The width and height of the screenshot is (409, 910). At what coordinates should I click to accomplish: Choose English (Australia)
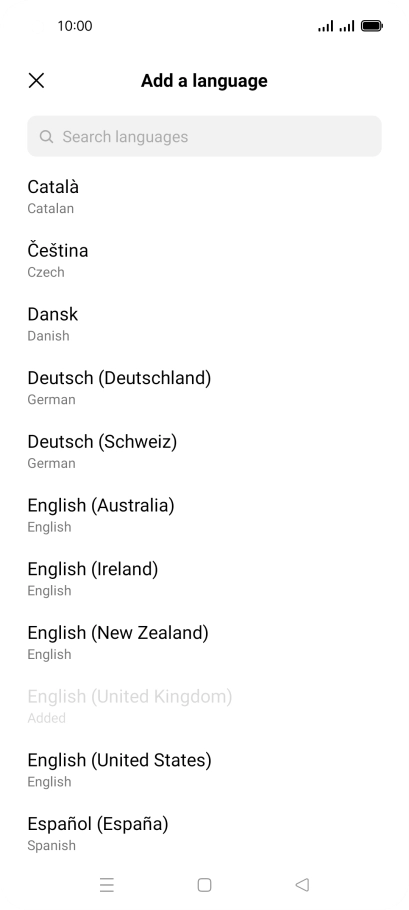pos(204,515)
